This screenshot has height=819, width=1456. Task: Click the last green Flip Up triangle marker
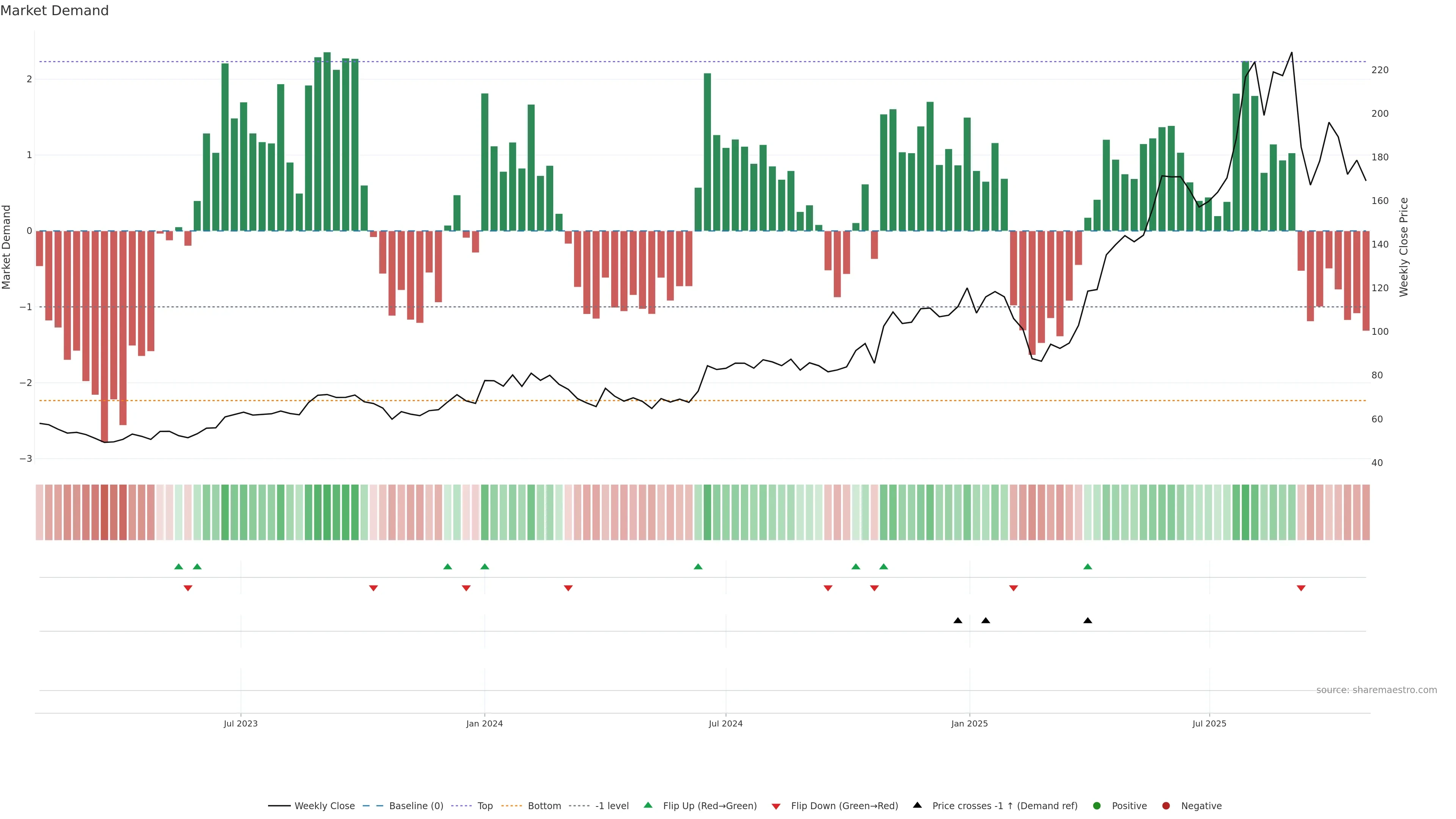coord(1087,566)
